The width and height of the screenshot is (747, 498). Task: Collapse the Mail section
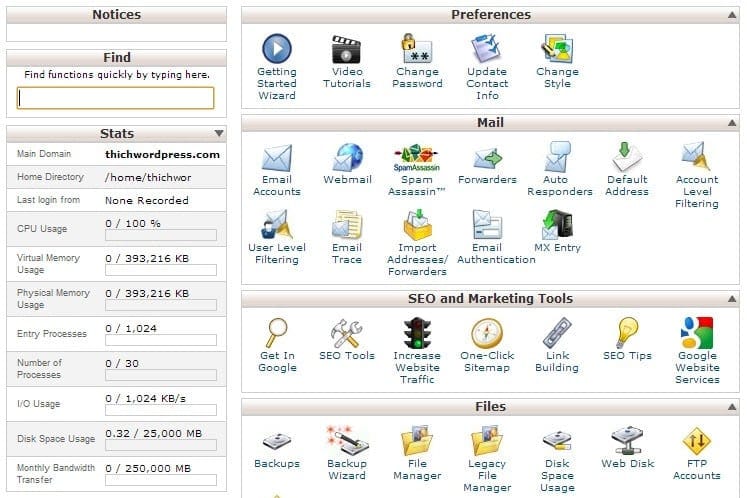(732, 123)
